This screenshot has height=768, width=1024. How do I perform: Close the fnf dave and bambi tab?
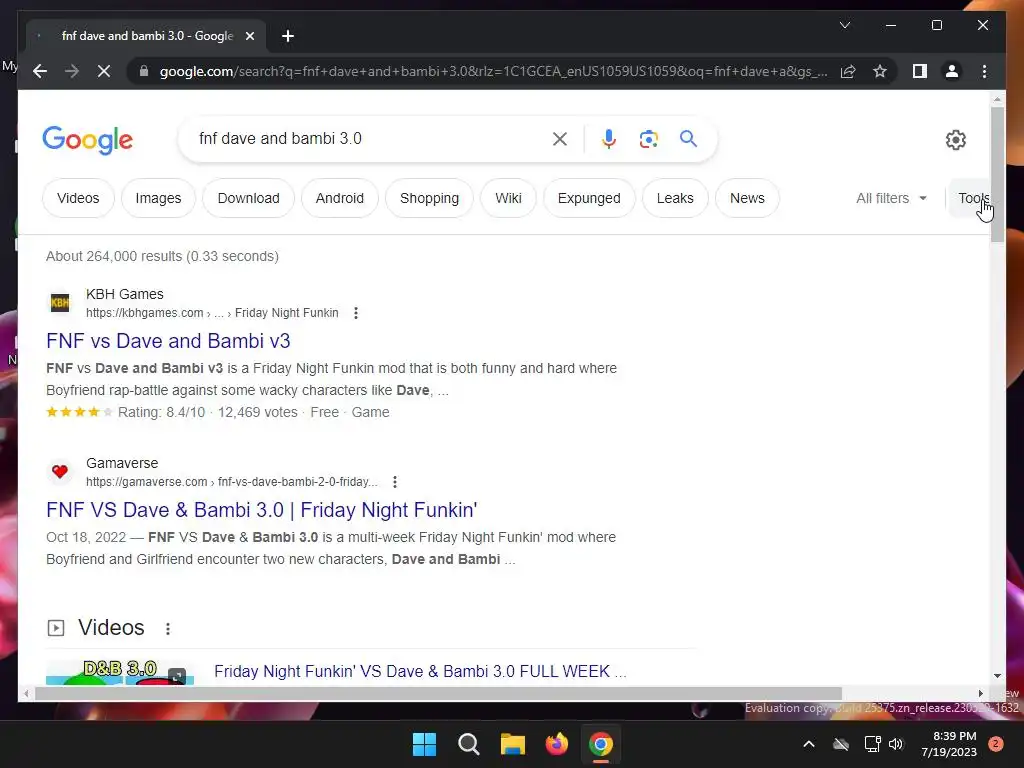click(x=249, y=36)
